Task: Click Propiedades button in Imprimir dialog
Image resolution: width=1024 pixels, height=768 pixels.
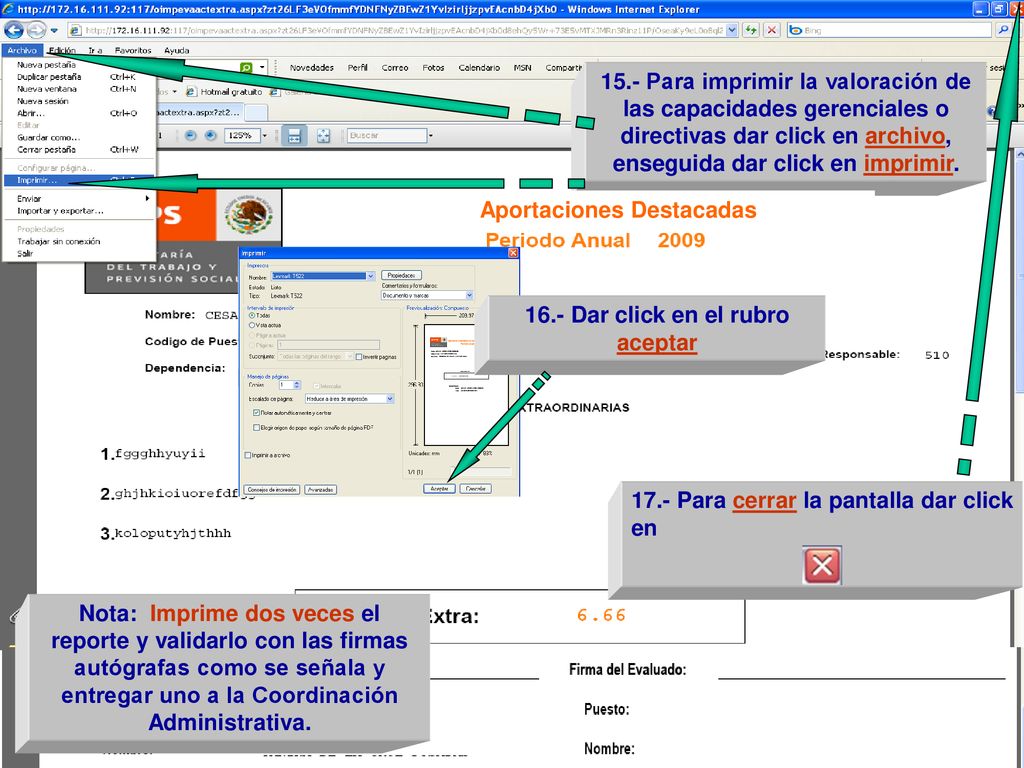Action: click(x=401, y=276)
